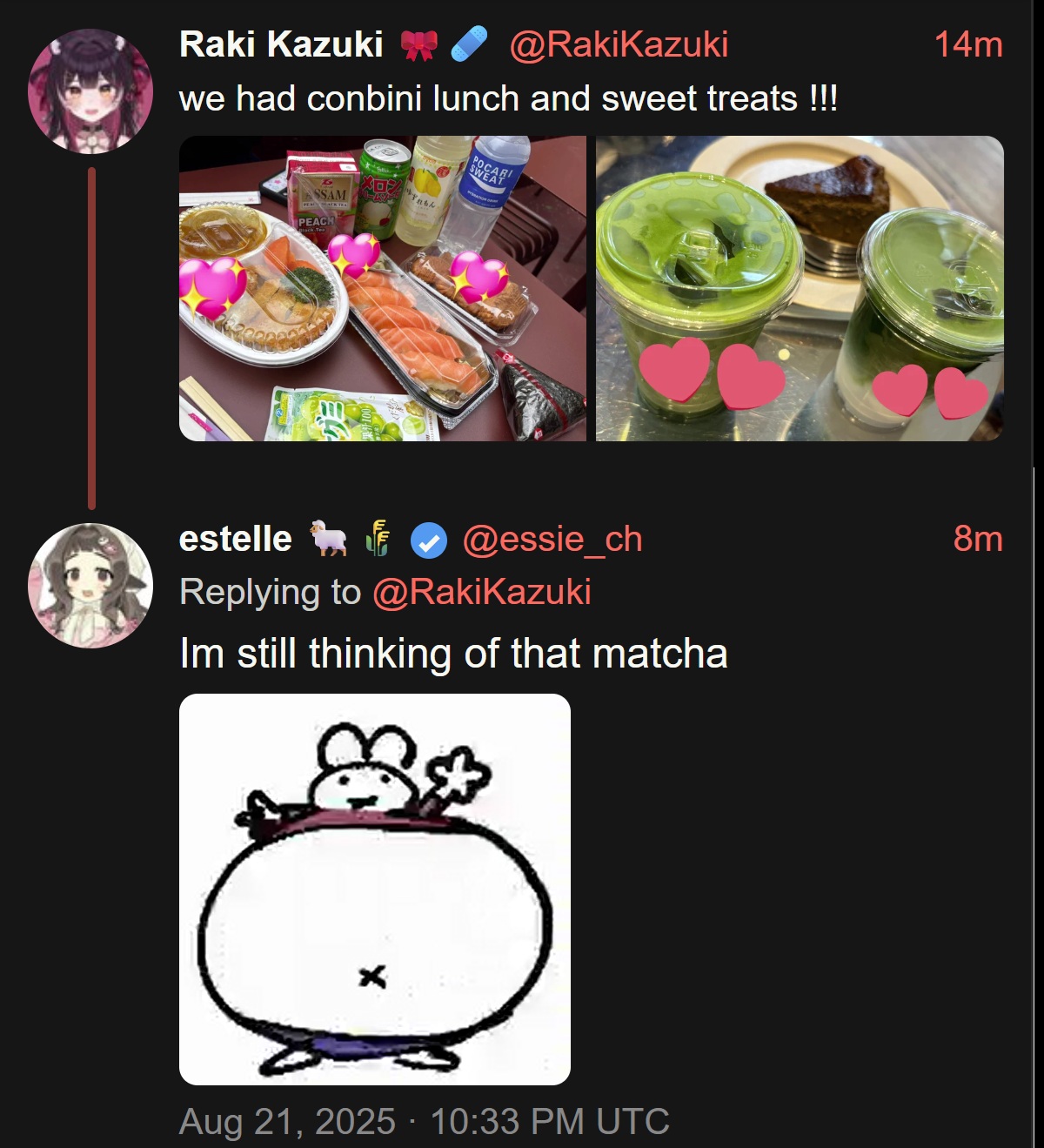Click the rice plant emoji next to estelle
Image resolution: width=1044 pixels, height=1148 pixels.
(378, 539)
